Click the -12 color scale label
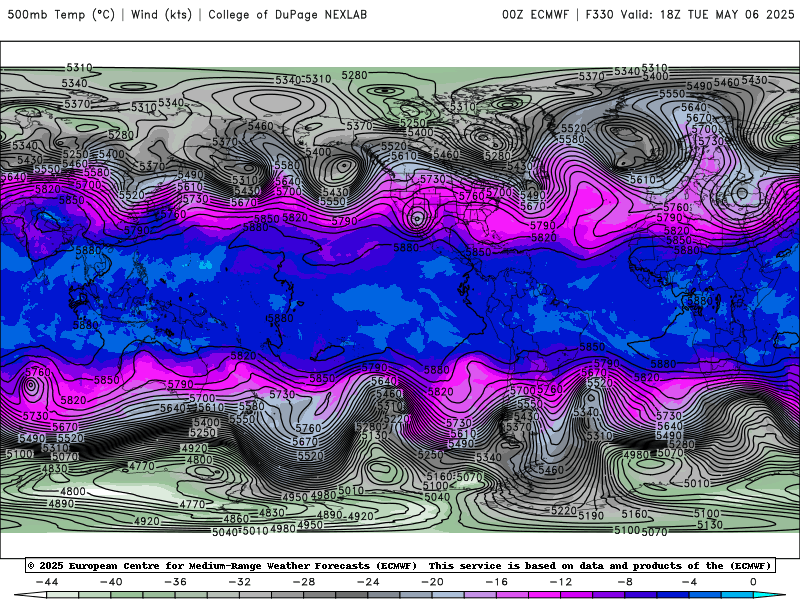The image size is (800, 600). 561,582
